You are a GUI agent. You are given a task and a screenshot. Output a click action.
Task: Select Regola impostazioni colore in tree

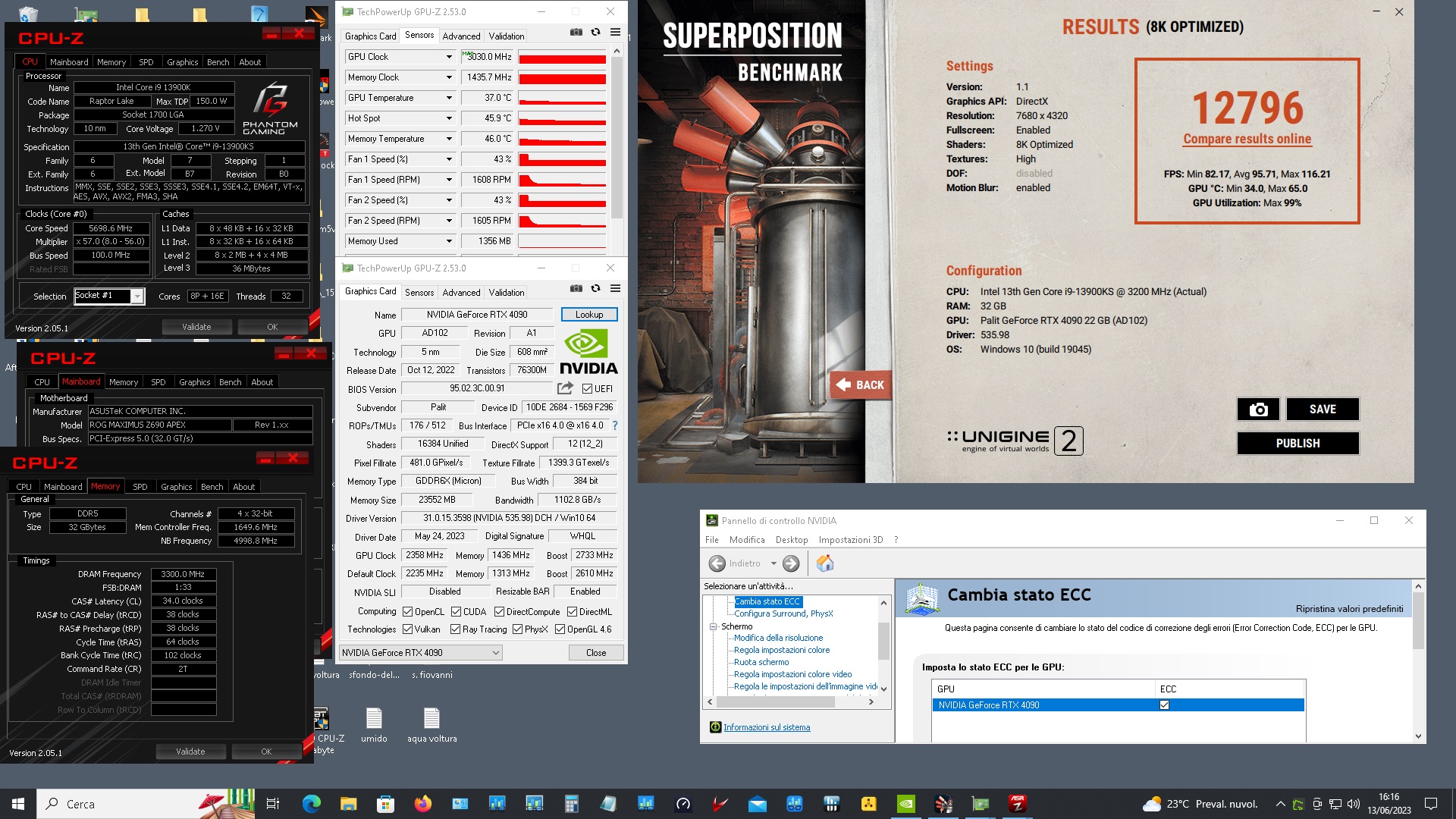(781, 650)
